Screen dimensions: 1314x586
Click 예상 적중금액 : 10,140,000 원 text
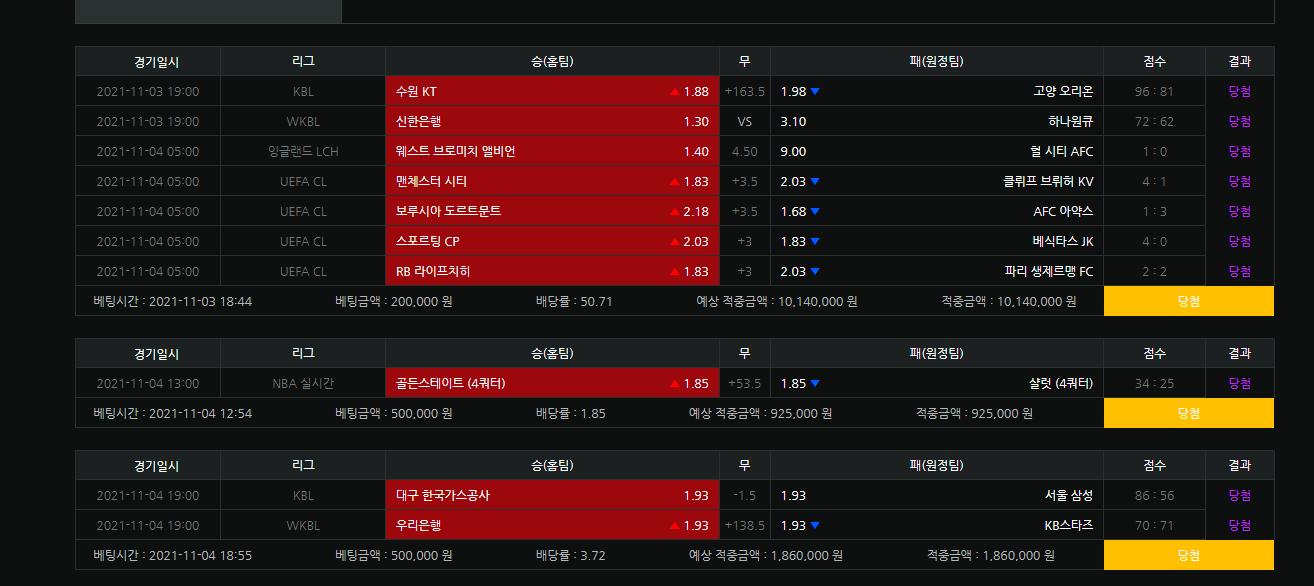pos(777,301)
